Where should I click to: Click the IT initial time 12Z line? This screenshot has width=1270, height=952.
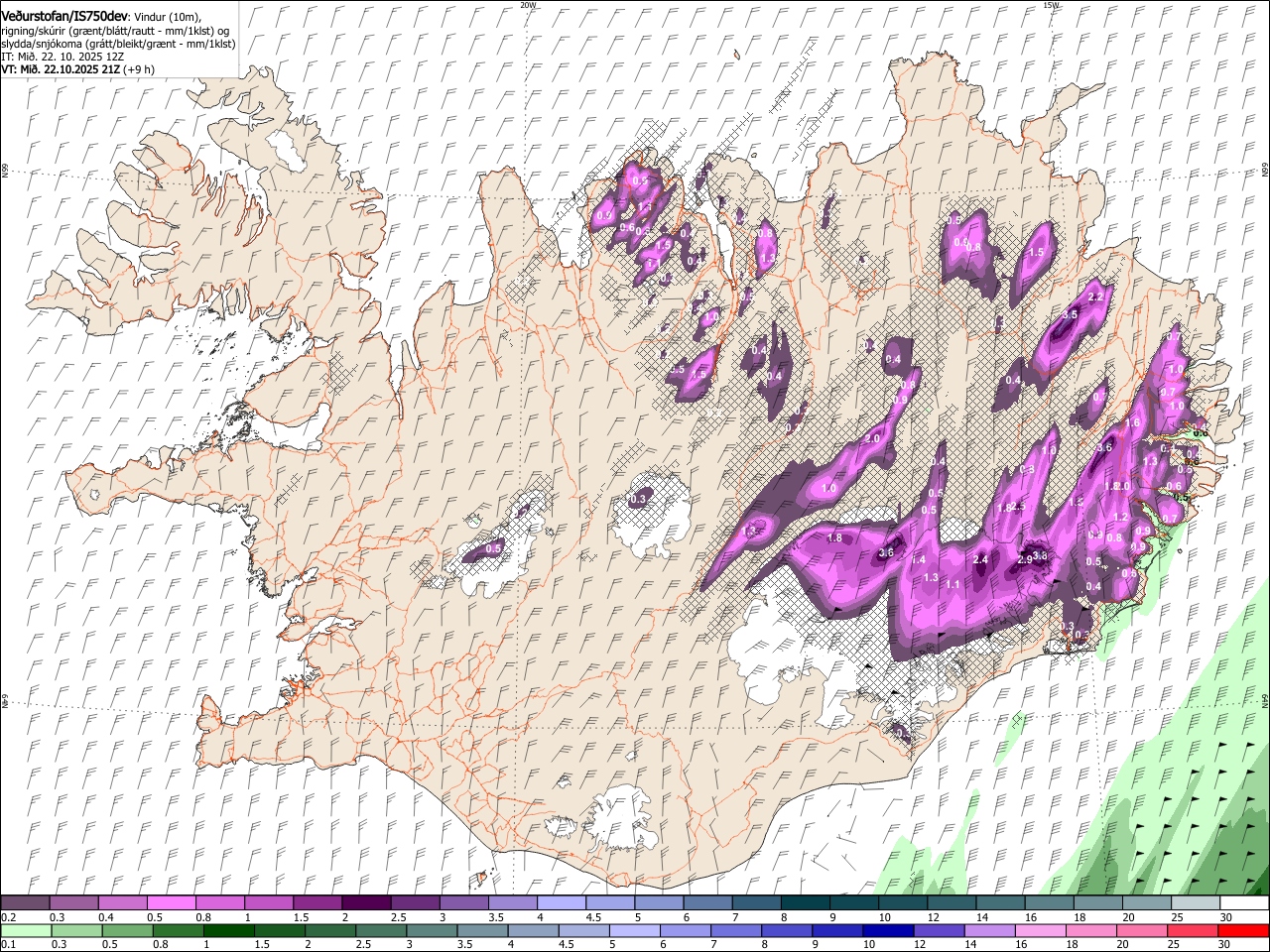tap(63, 57)
